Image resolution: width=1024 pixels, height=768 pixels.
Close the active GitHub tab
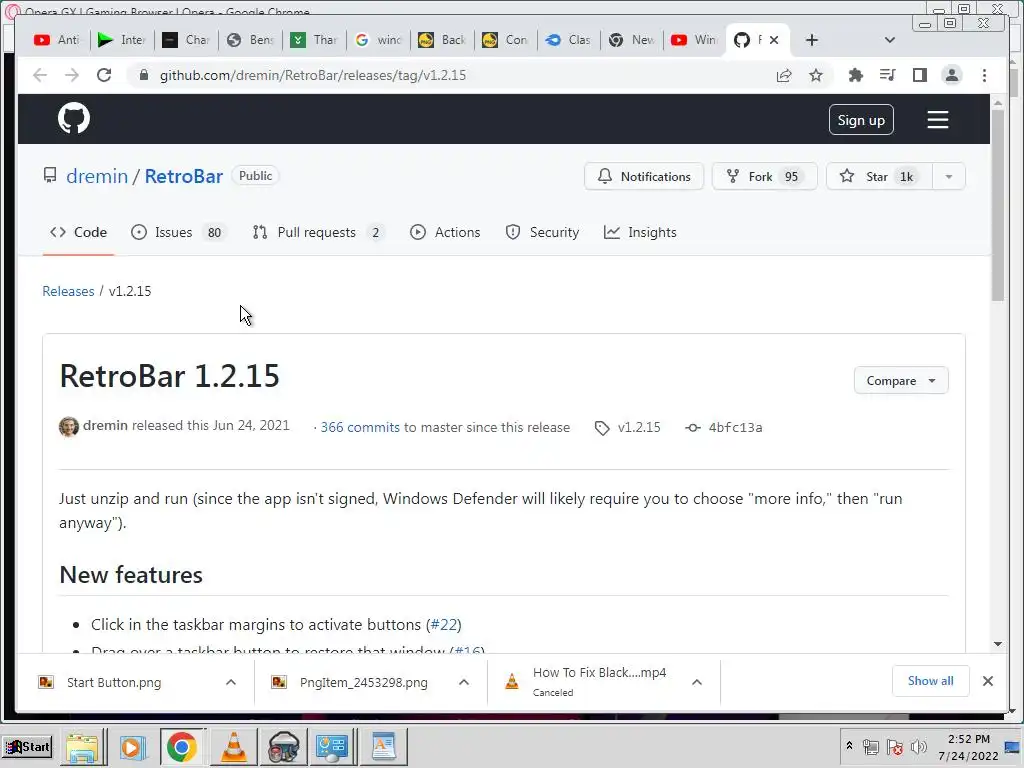coord(774,40)
